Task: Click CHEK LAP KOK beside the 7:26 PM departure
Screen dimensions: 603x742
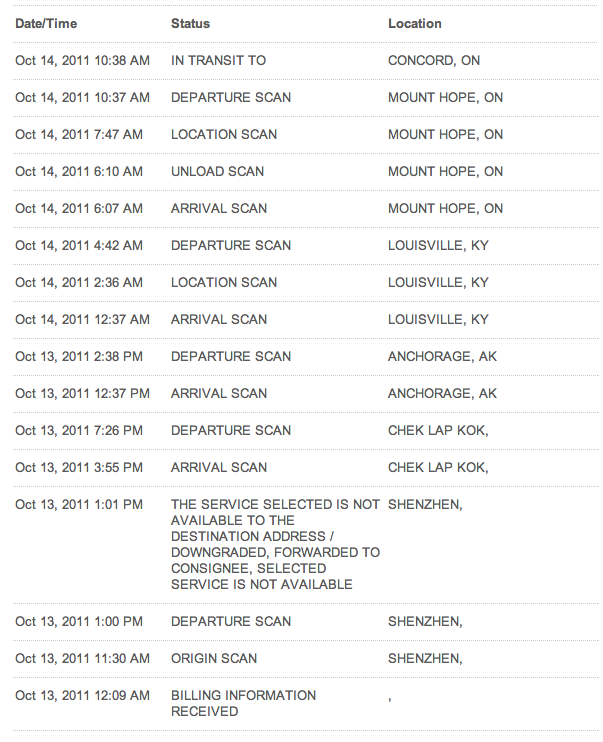Action: 438,430
